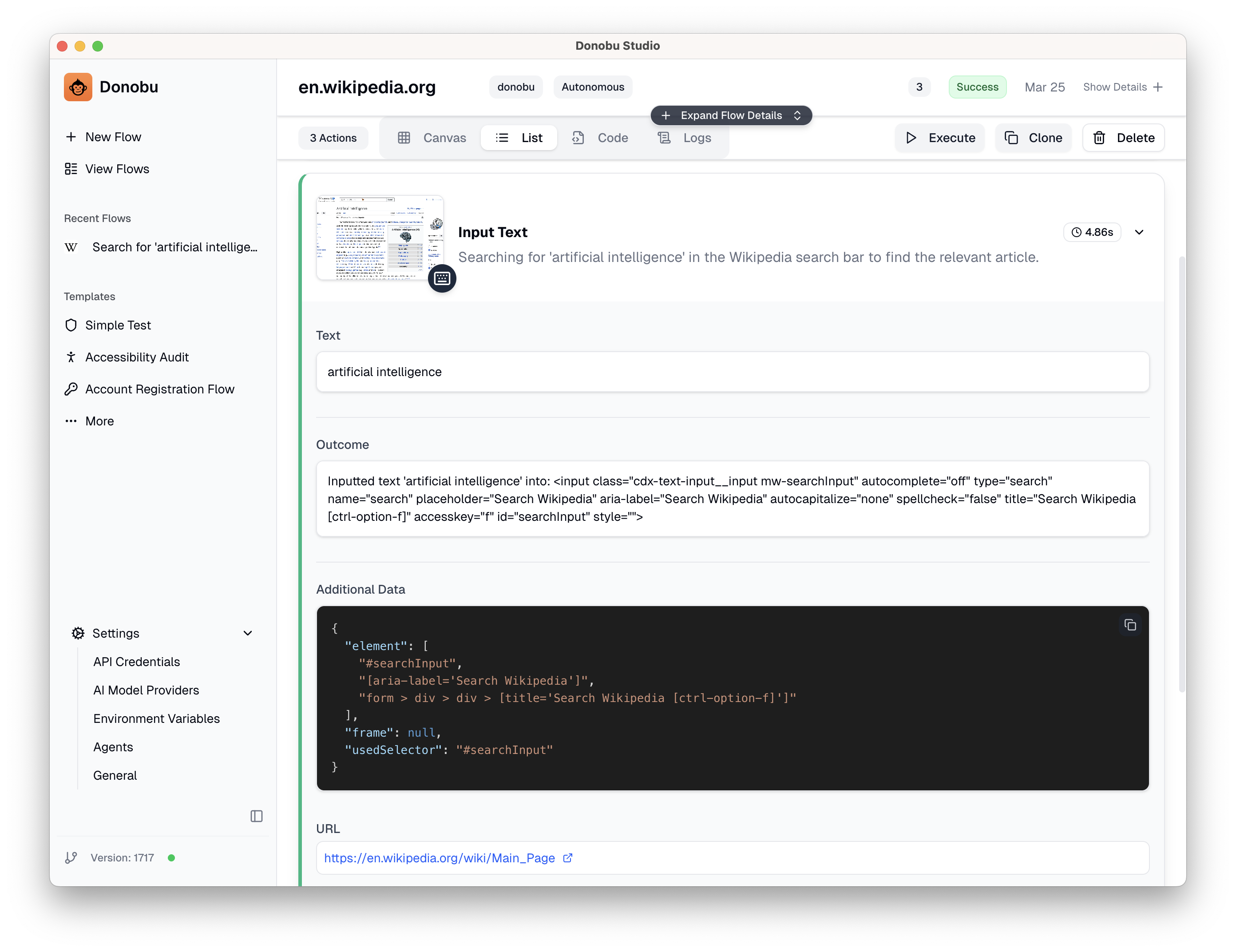Click the git branch version icon
Image resolution: width=1236 pixels, height=952 pixels.
tap(71, 858)
